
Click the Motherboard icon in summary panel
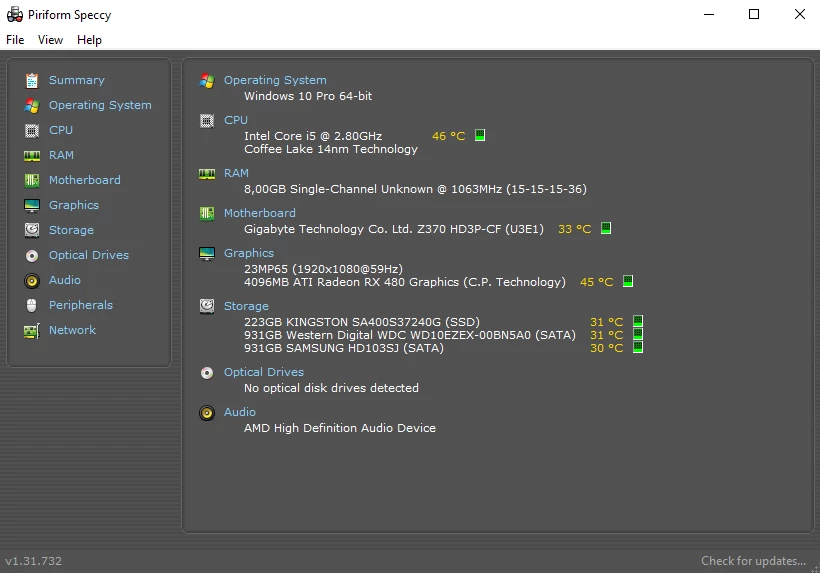[207, 213]
